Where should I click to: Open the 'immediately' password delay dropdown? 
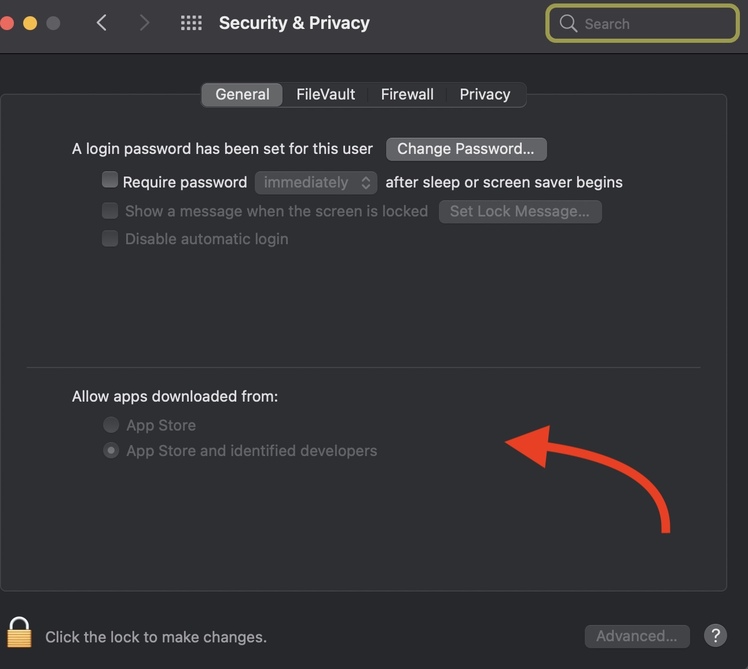pyautogui.click(x=316, y=182)
